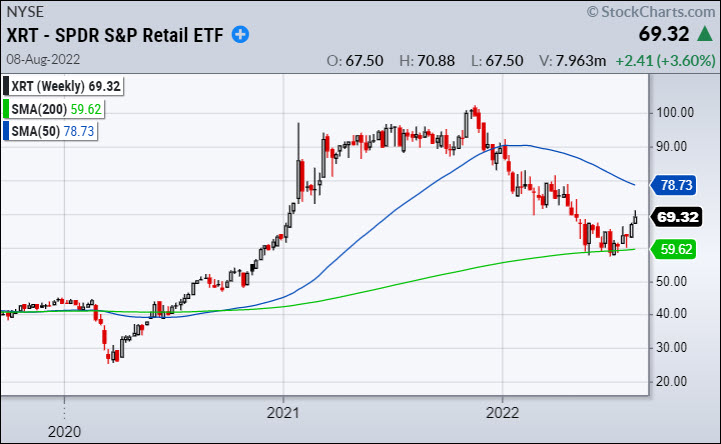Click the copyright symbol before StockCharts.com
Viewport: 721px width, 444px height.
pyautogui.click(x=593, y=11)
